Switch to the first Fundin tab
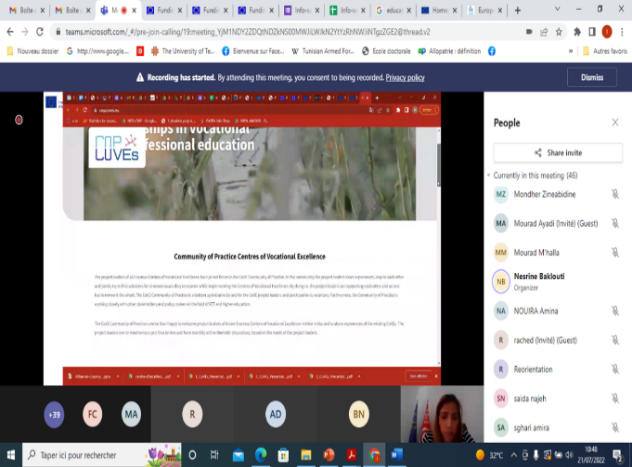Viewport: 632px width, 467px height. coord(164,10)
